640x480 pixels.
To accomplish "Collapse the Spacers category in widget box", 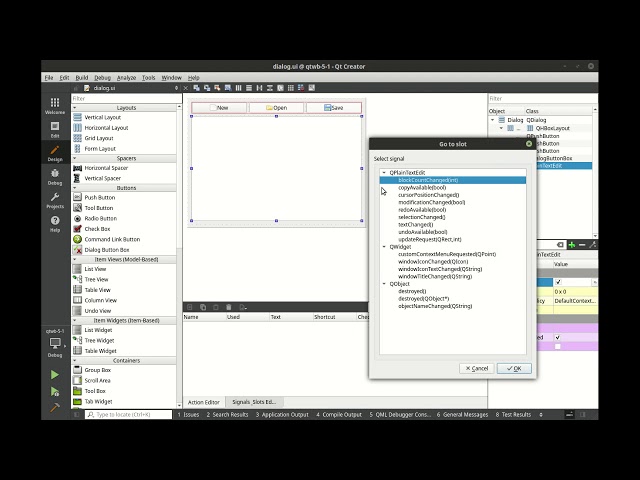I will pos(75,158).
